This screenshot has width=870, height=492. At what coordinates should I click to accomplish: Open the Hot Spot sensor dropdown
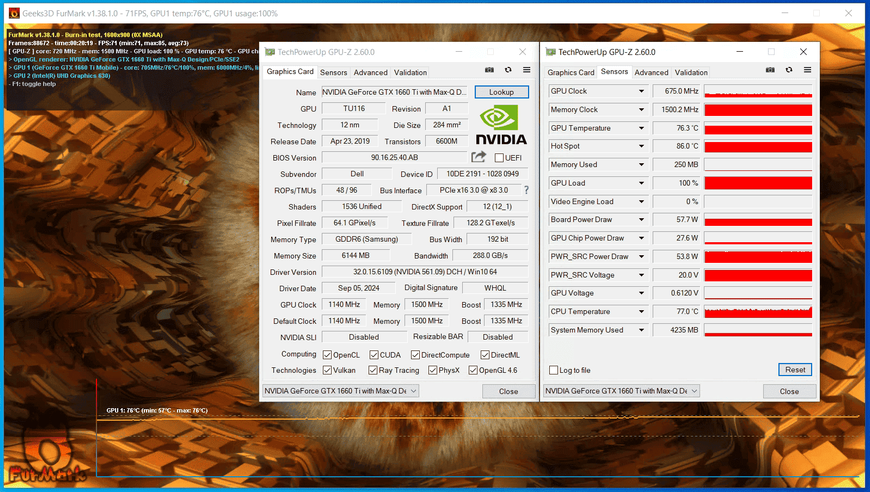coord(641,146)
